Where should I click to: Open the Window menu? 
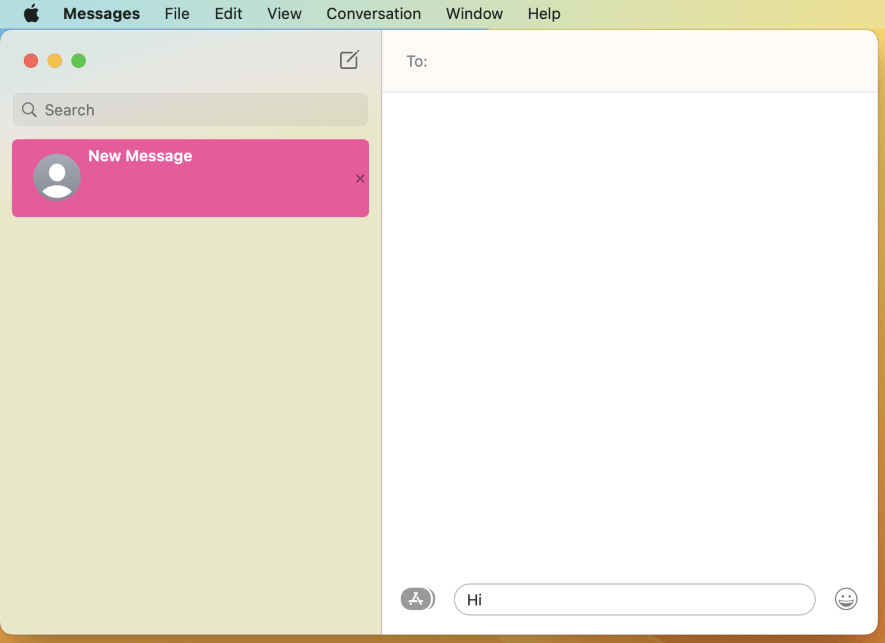click(x=474, y=14)
